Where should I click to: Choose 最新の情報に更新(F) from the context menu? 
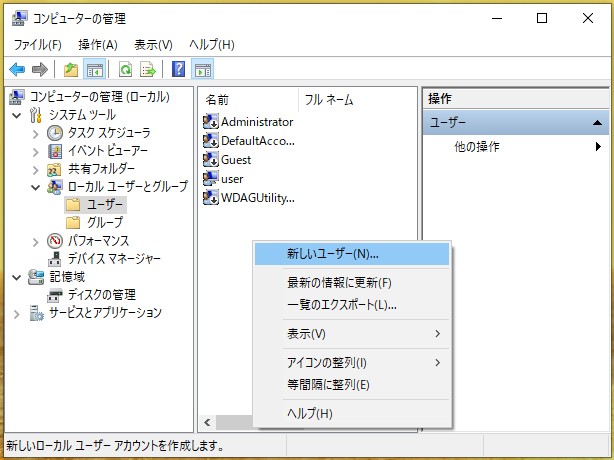coord(352,283)
